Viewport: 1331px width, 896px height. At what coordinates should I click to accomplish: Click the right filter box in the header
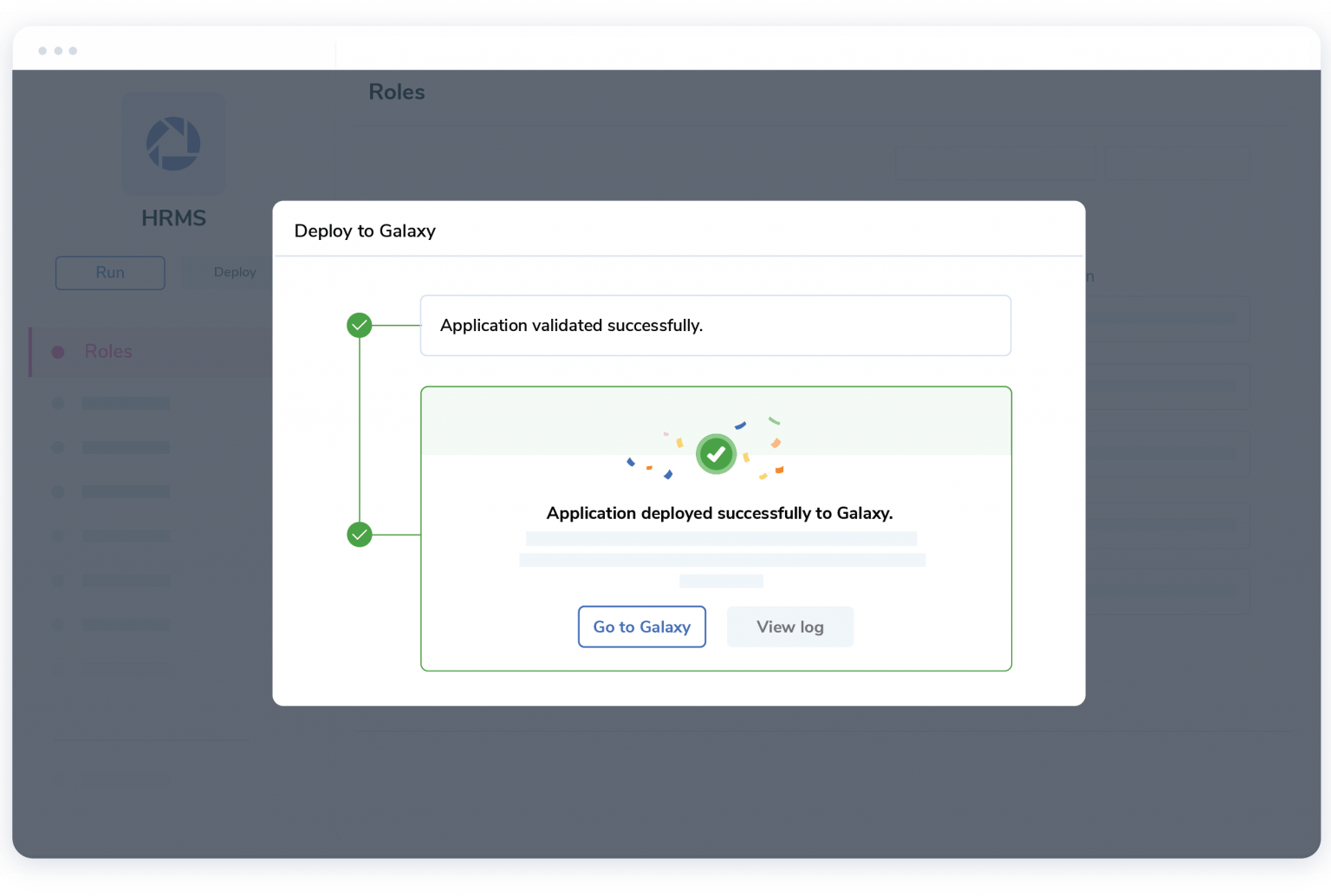click(x=1178, y=162)
